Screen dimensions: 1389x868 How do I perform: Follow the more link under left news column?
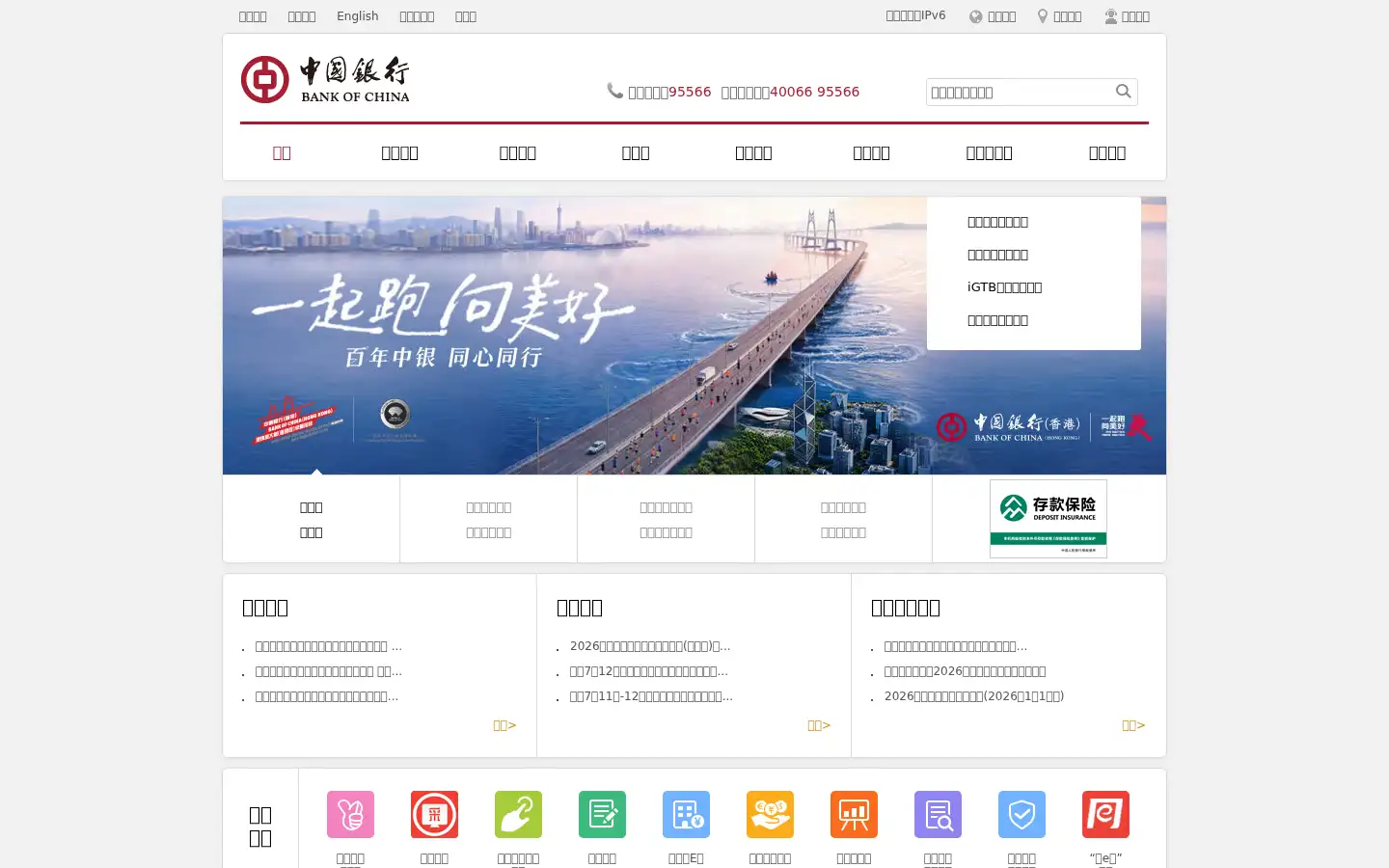tap(504, 725)
